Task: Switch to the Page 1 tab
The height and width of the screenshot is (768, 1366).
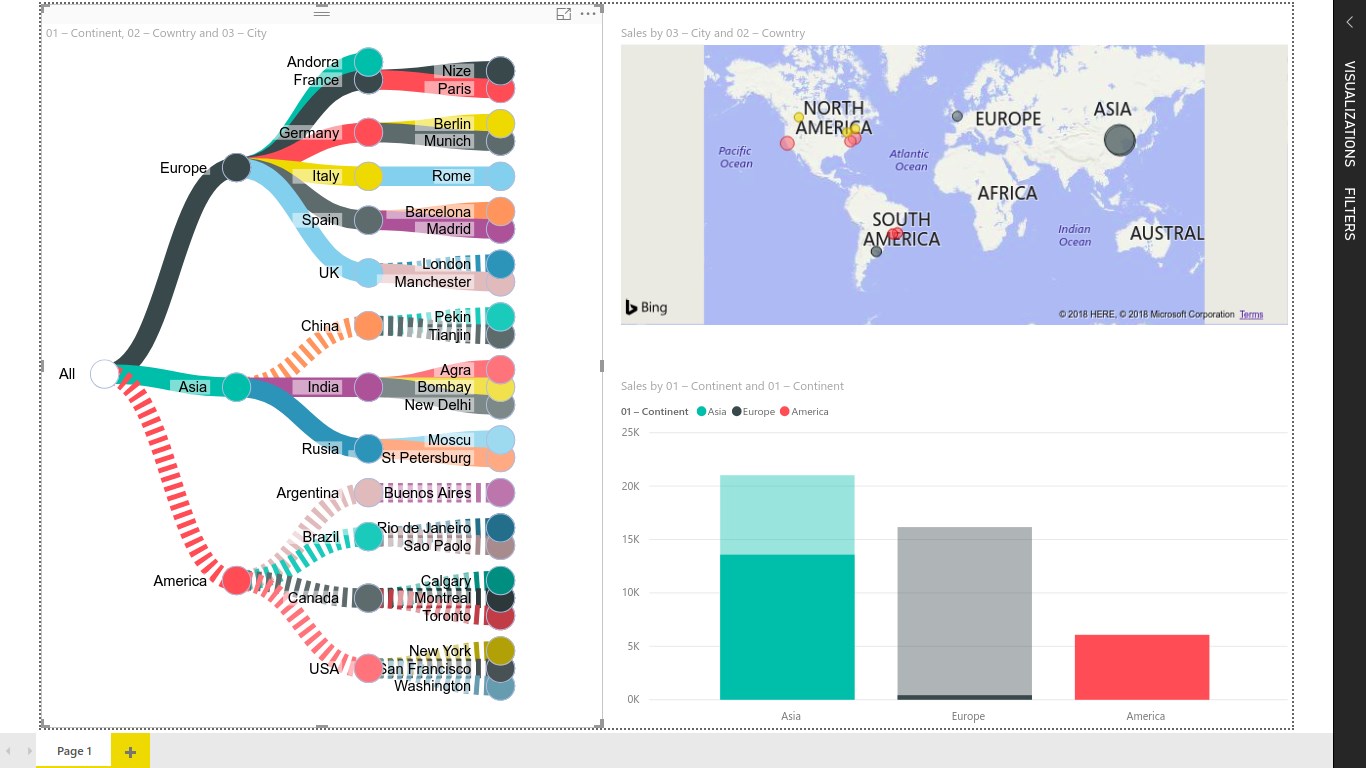Action: click(x=74, y=751)
